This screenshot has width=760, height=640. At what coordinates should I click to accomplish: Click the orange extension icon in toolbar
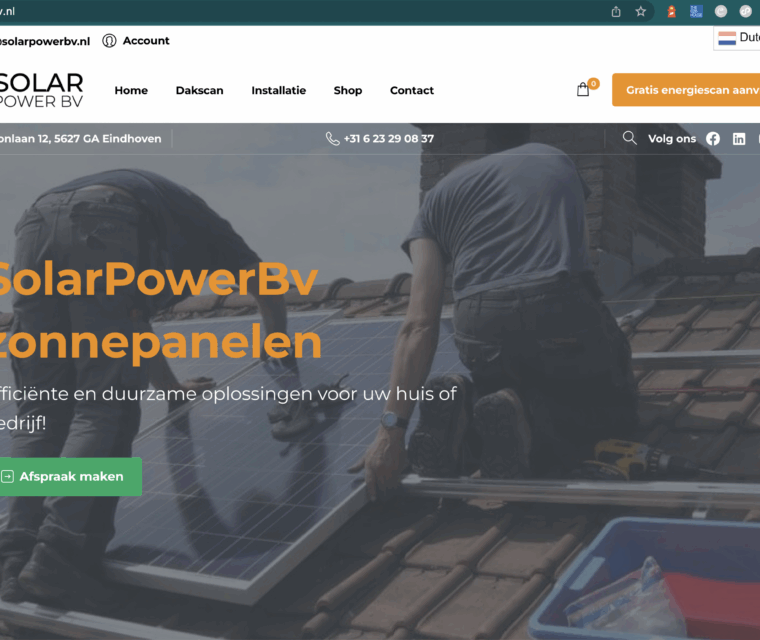pos(671,11)
